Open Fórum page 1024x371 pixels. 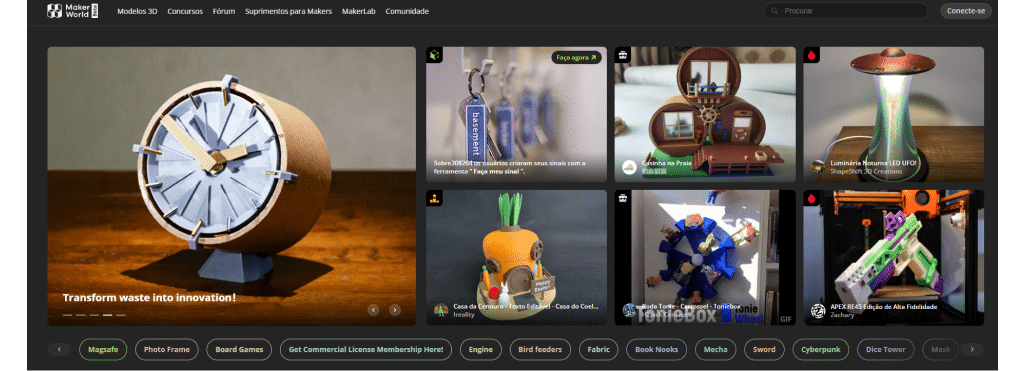[224, 11]
